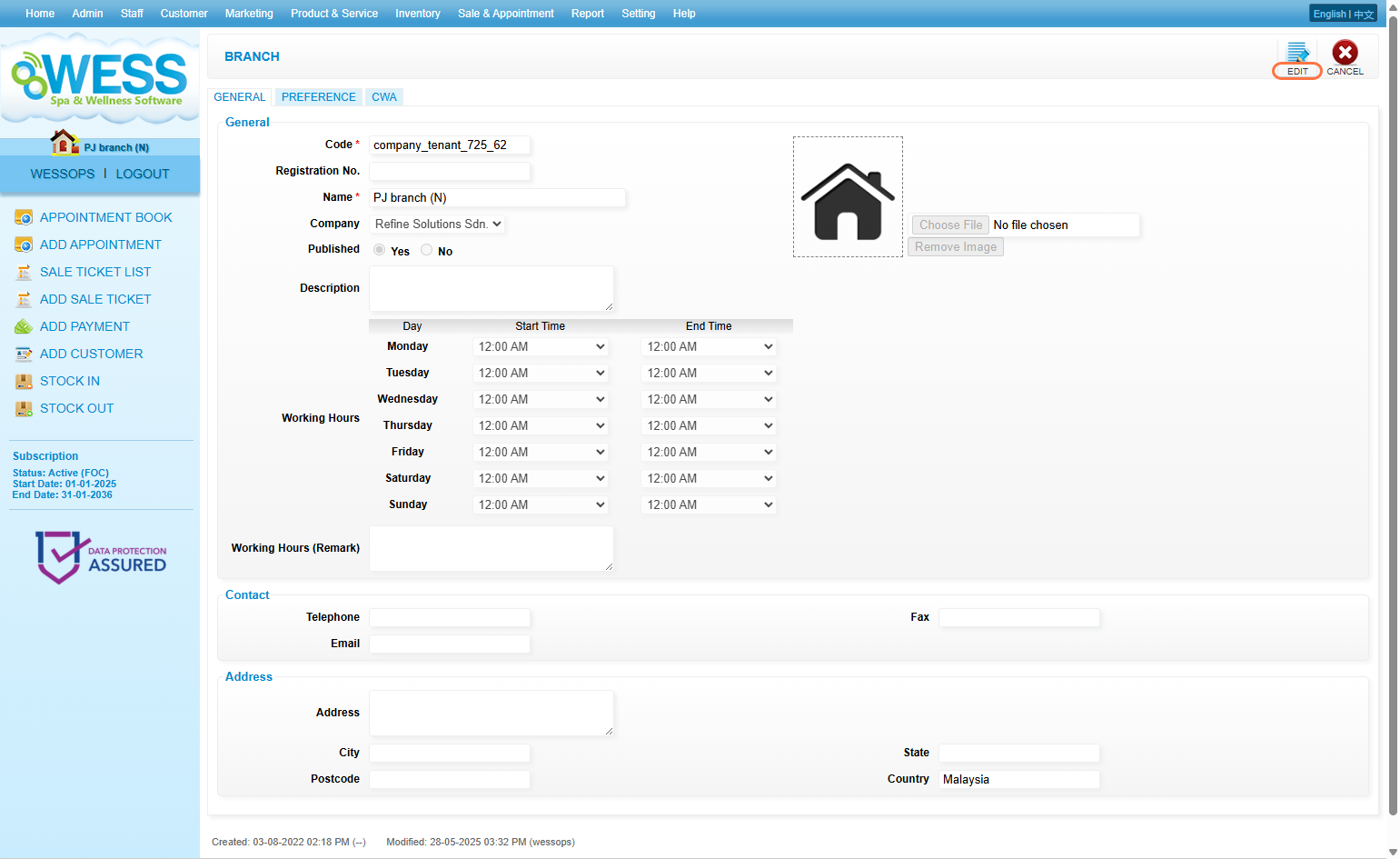Image resolution: width=1400 pixels, height=859 pixels.
Task: Click the PJ branch house icon
Action: click(x=64, y=143)
